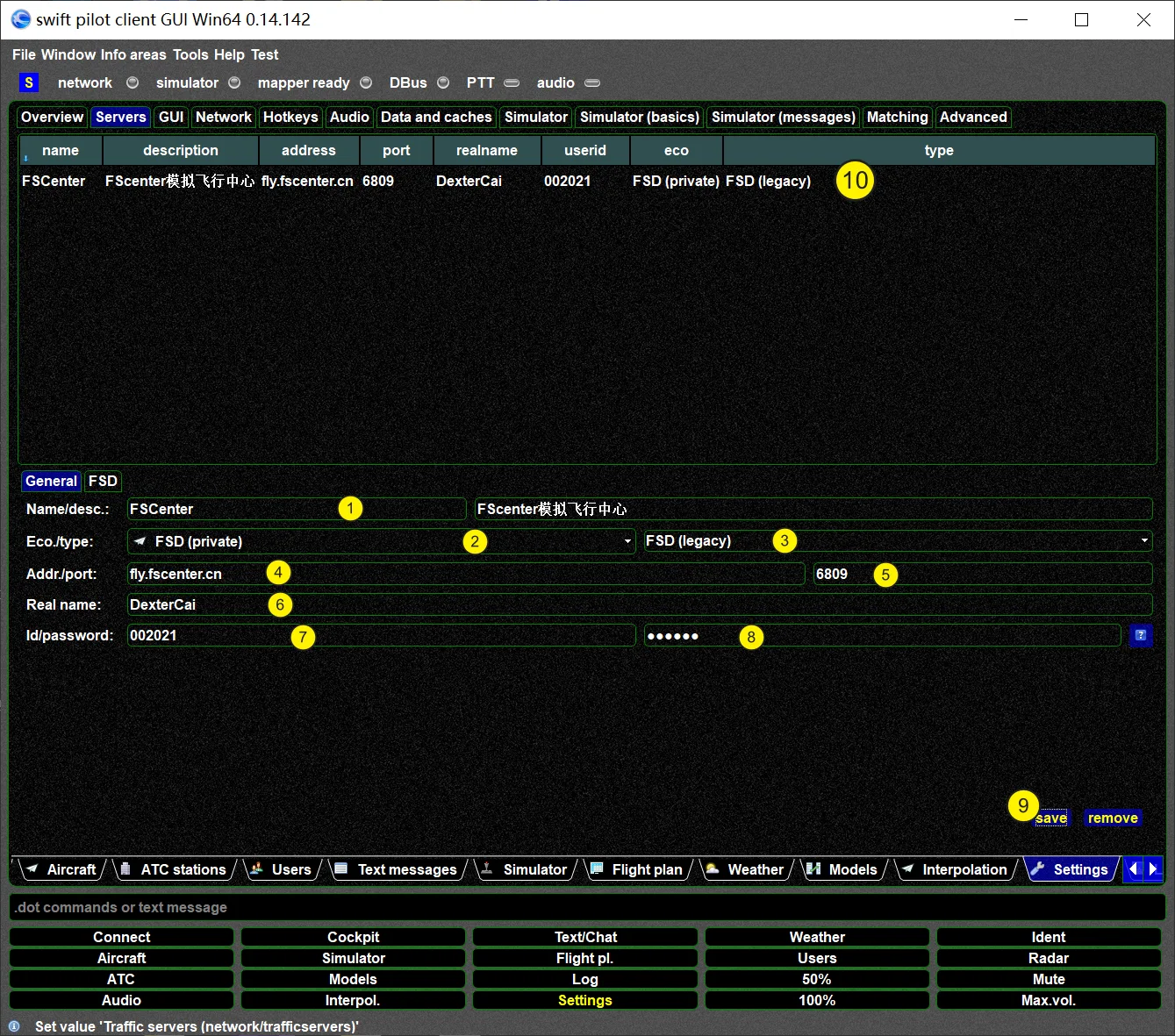Click the simulator status LED indicator

[x=234, y=82]
